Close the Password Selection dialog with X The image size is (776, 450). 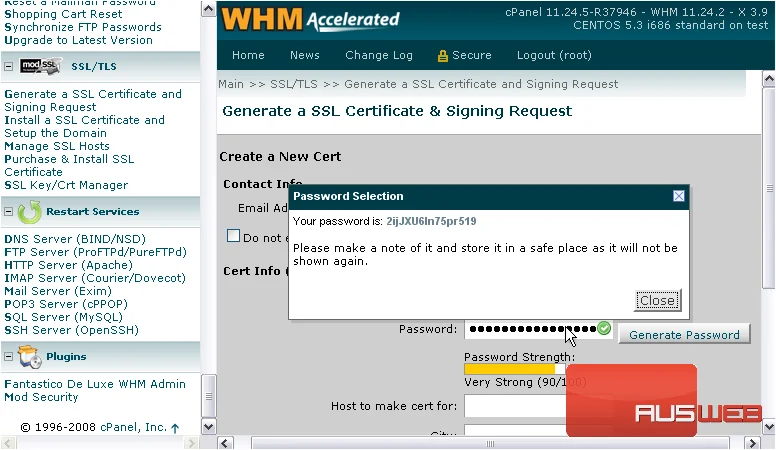coord(679,196)
